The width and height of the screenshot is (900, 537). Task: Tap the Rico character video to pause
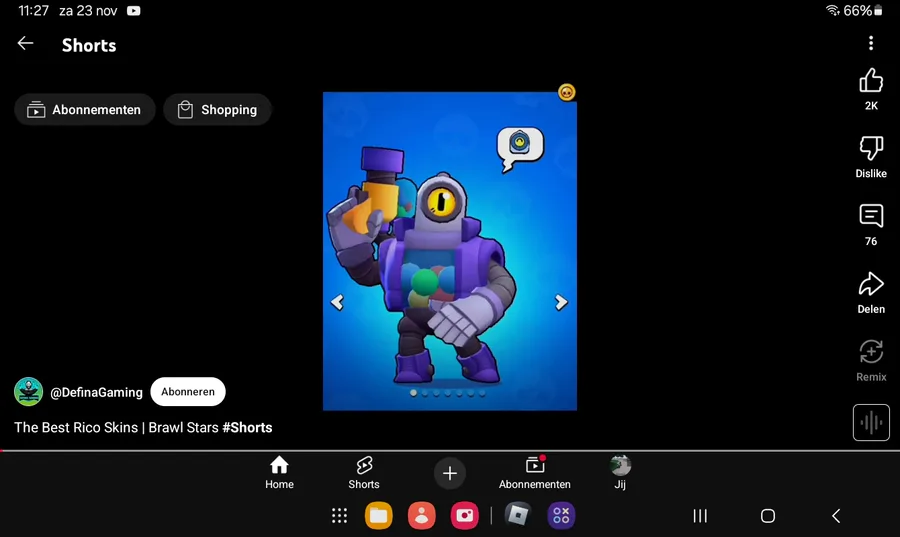point(449,251)
